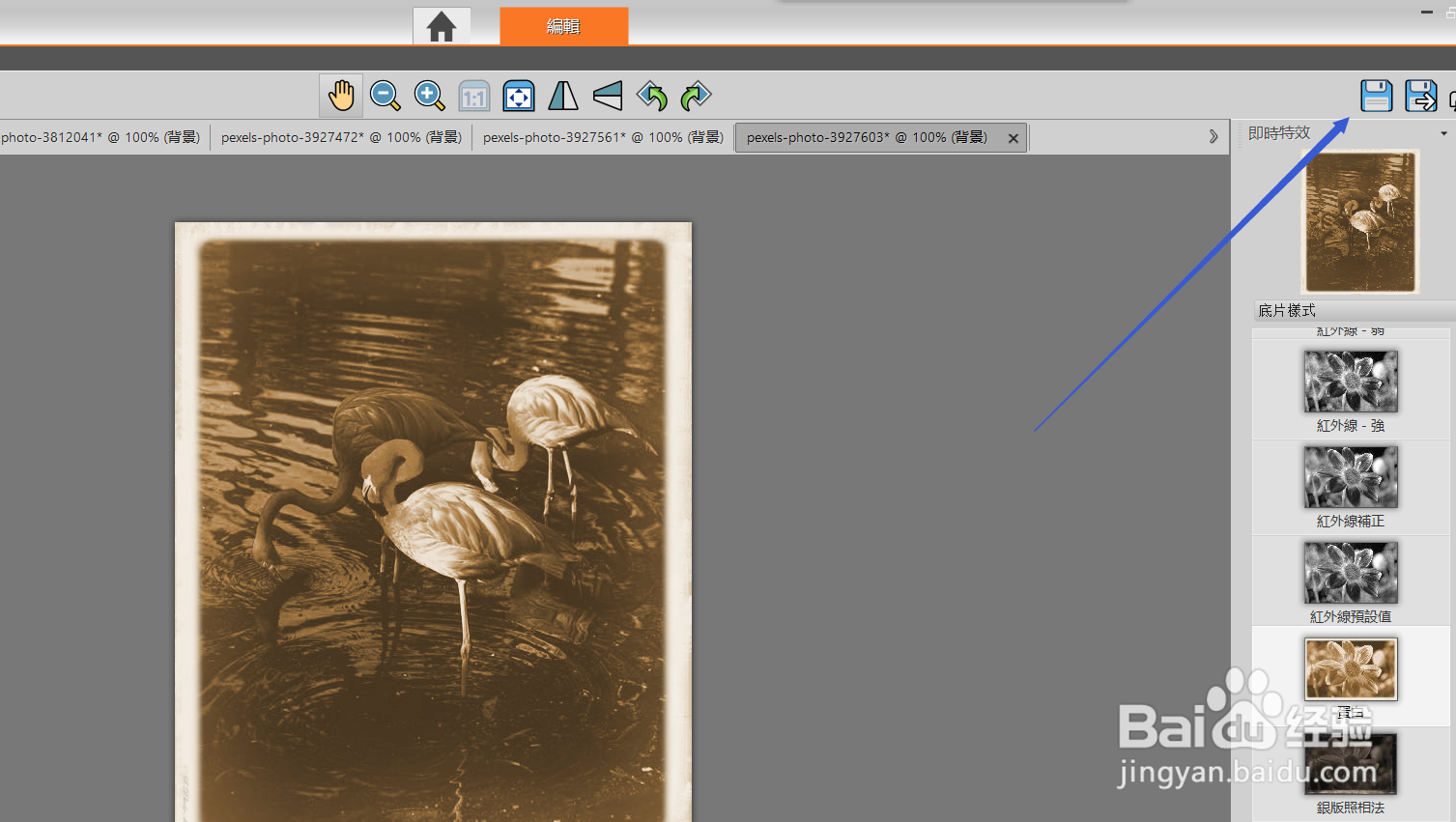Zoom out with the minus magnifier
The image size is (1456, 822).
(x=385, y=96)
